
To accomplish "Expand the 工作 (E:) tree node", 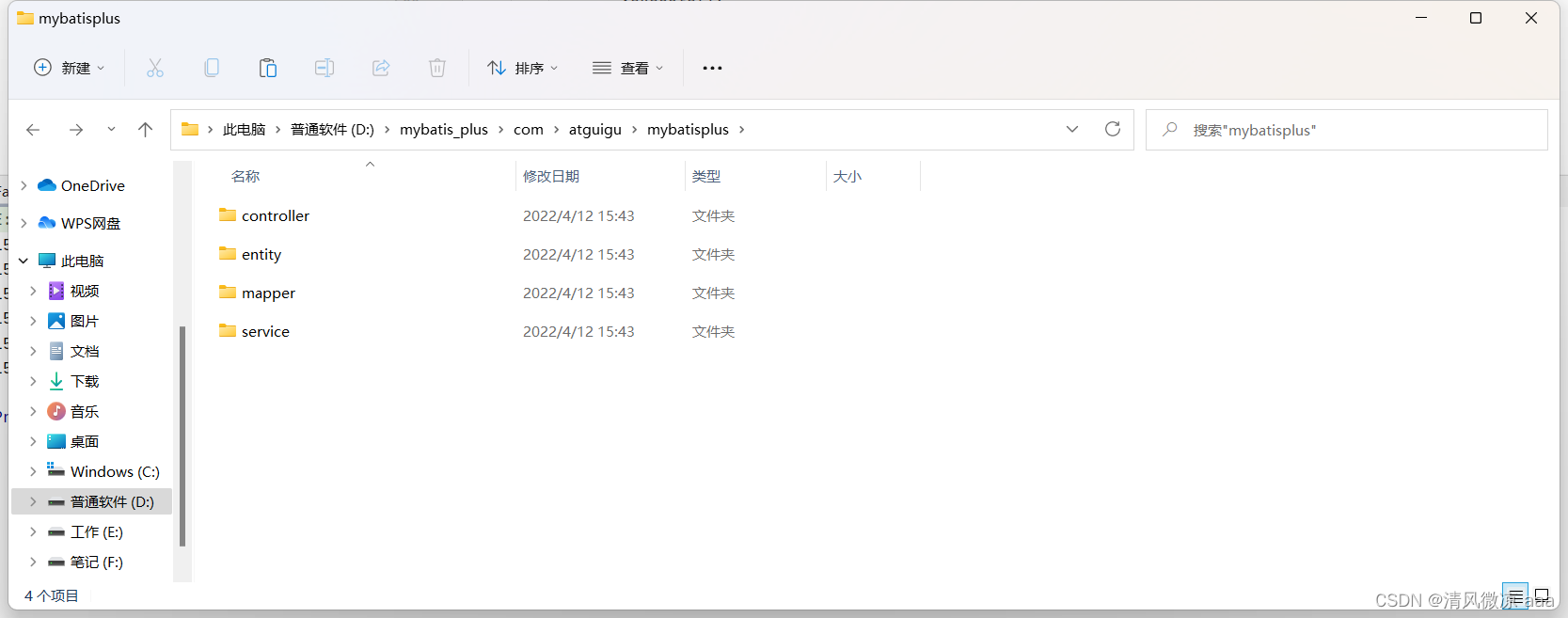I will [x=33, y=531].
